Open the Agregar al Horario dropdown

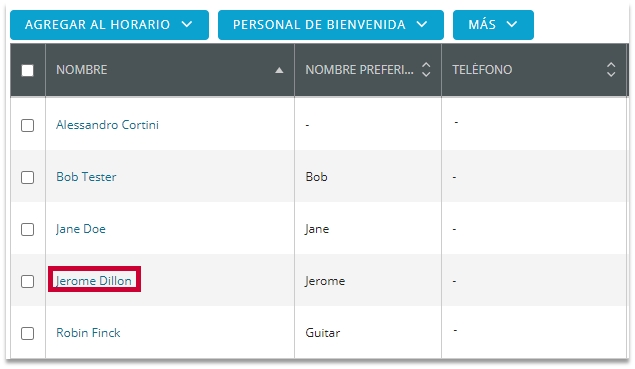(109, 25)
